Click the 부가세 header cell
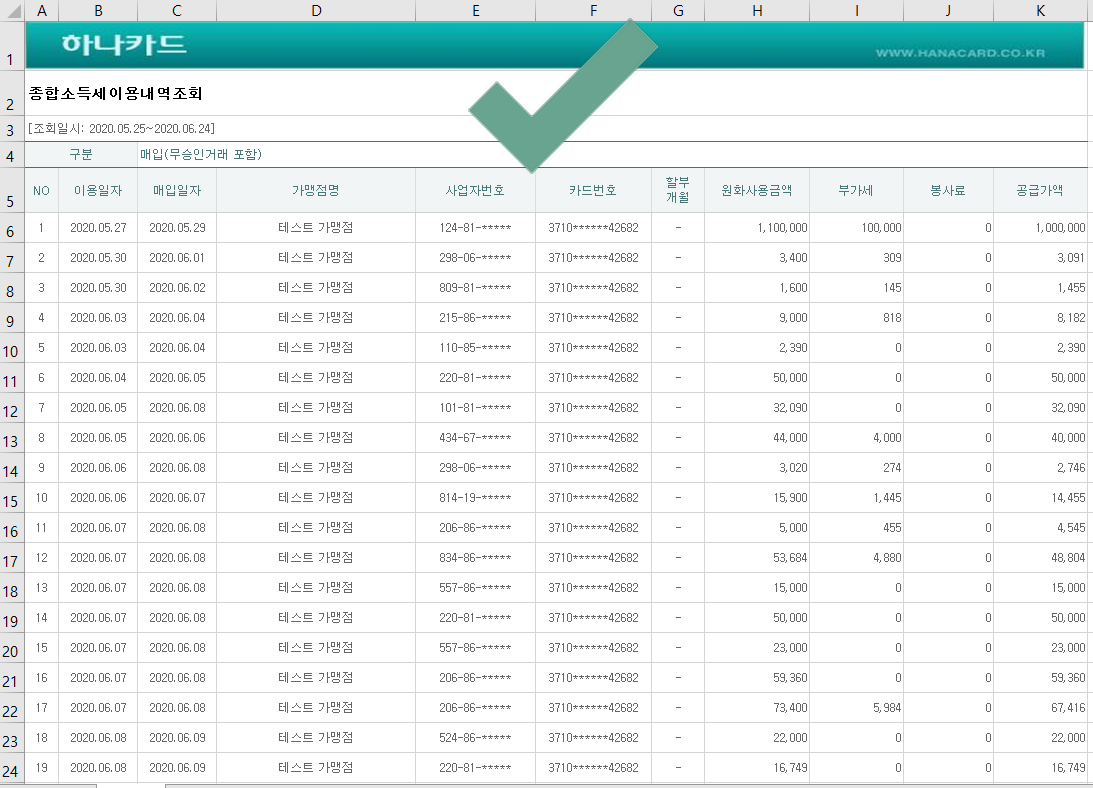Image resolution: width=1093 pixels, height=788 pixels. pyautogui.click(x=856, y=190)
